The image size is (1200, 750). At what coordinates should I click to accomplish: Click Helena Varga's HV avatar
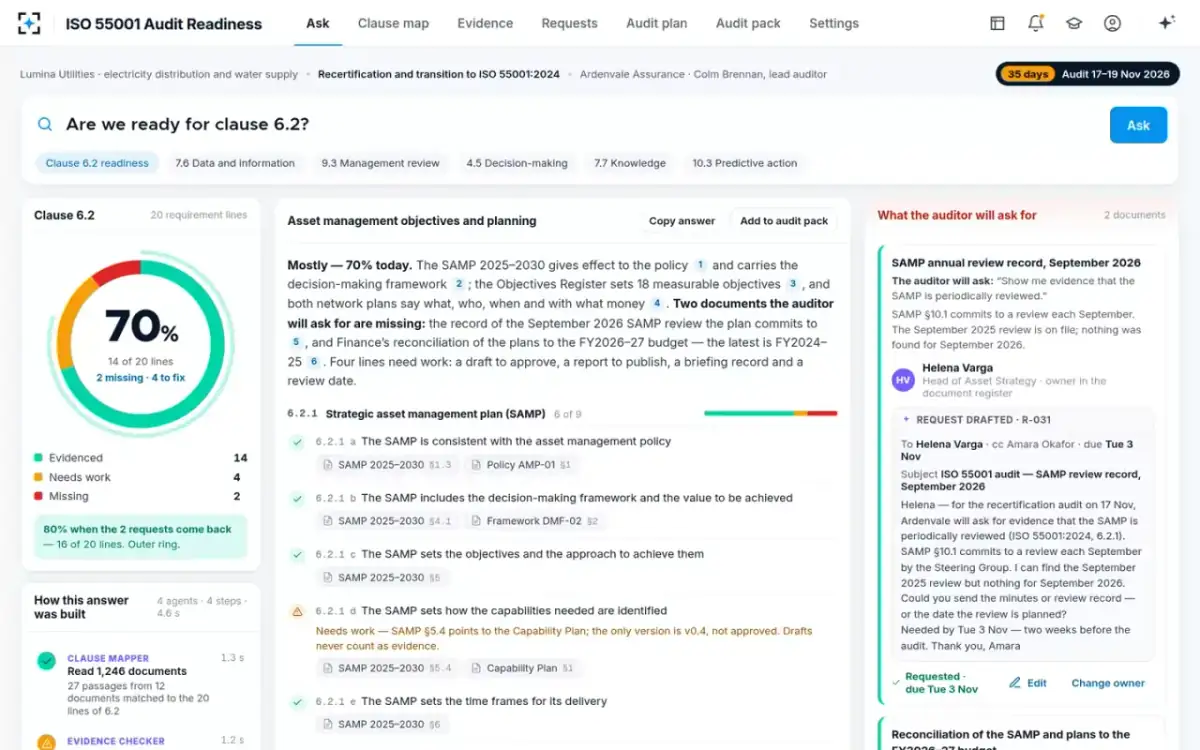903,380
